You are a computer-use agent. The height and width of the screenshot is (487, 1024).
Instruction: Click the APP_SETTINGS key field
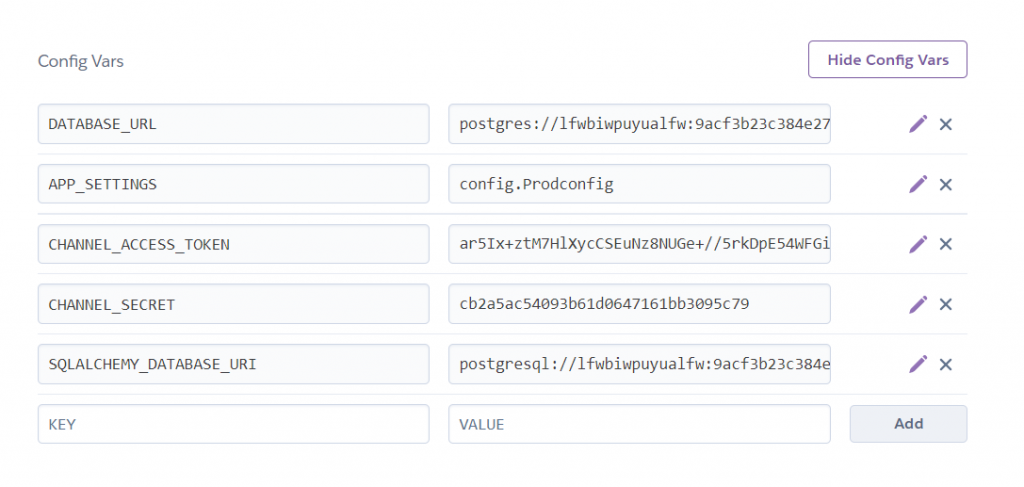tap(234, 184)
